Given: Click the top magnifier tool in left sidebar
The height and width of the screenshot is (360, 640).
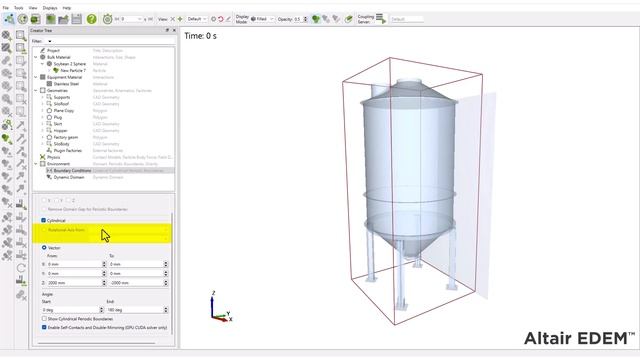Looking at the screenshot, I should (7, 36).
